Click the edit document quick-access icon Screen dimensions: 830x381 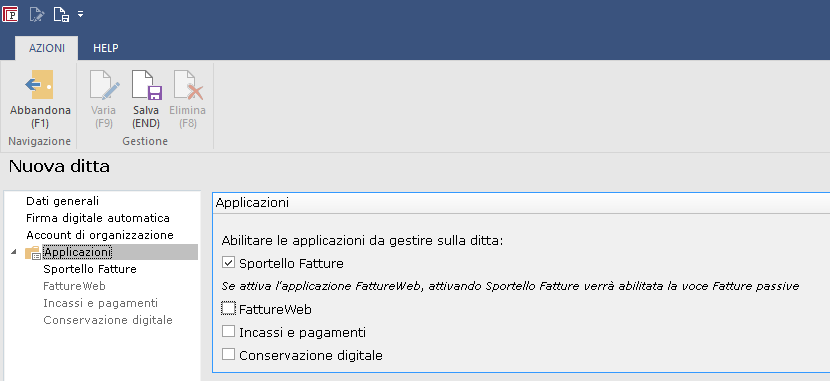37,14
